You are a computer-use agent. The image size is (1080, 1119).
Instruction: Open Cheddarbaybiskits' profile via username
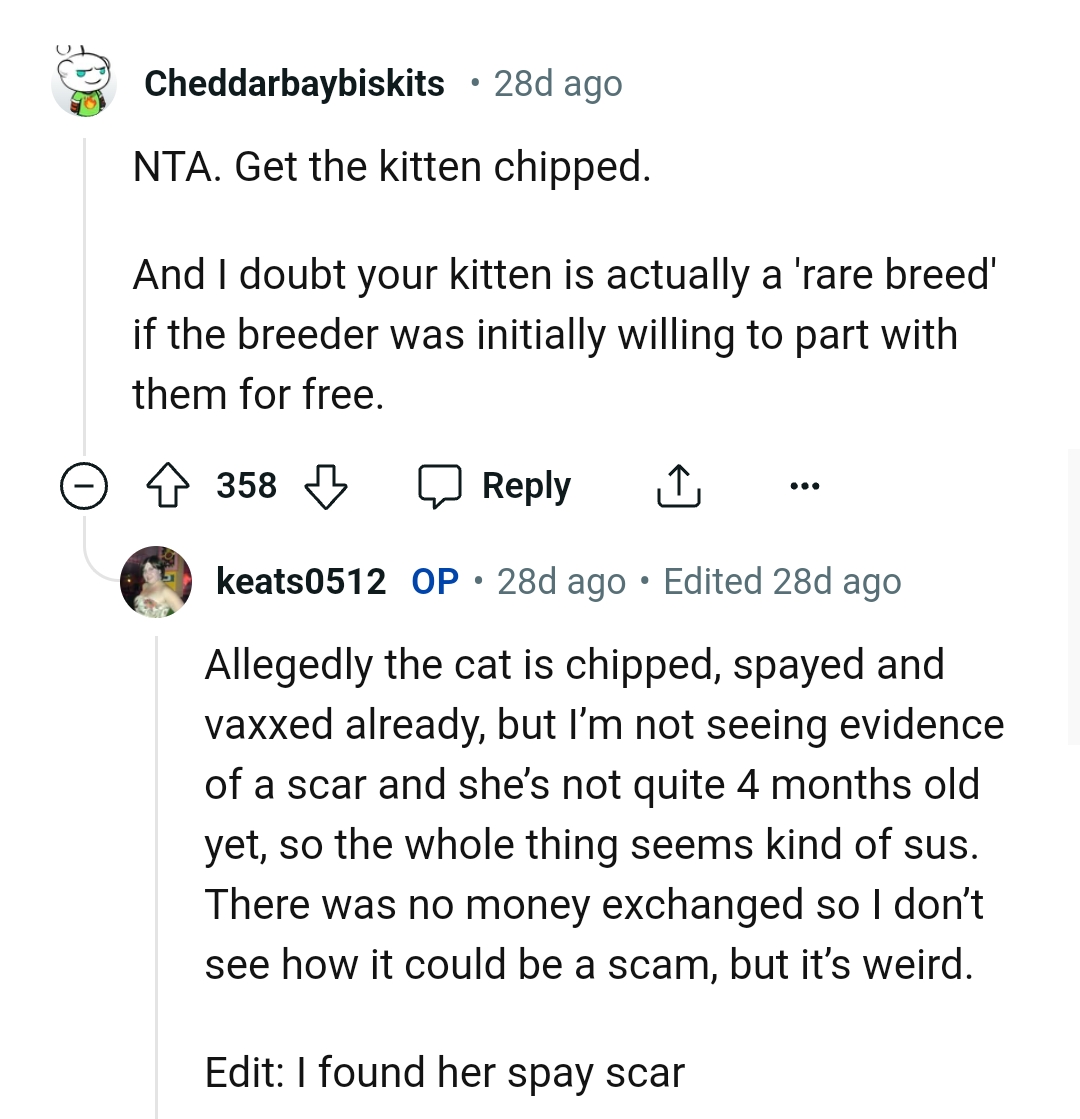click(296, 83)
